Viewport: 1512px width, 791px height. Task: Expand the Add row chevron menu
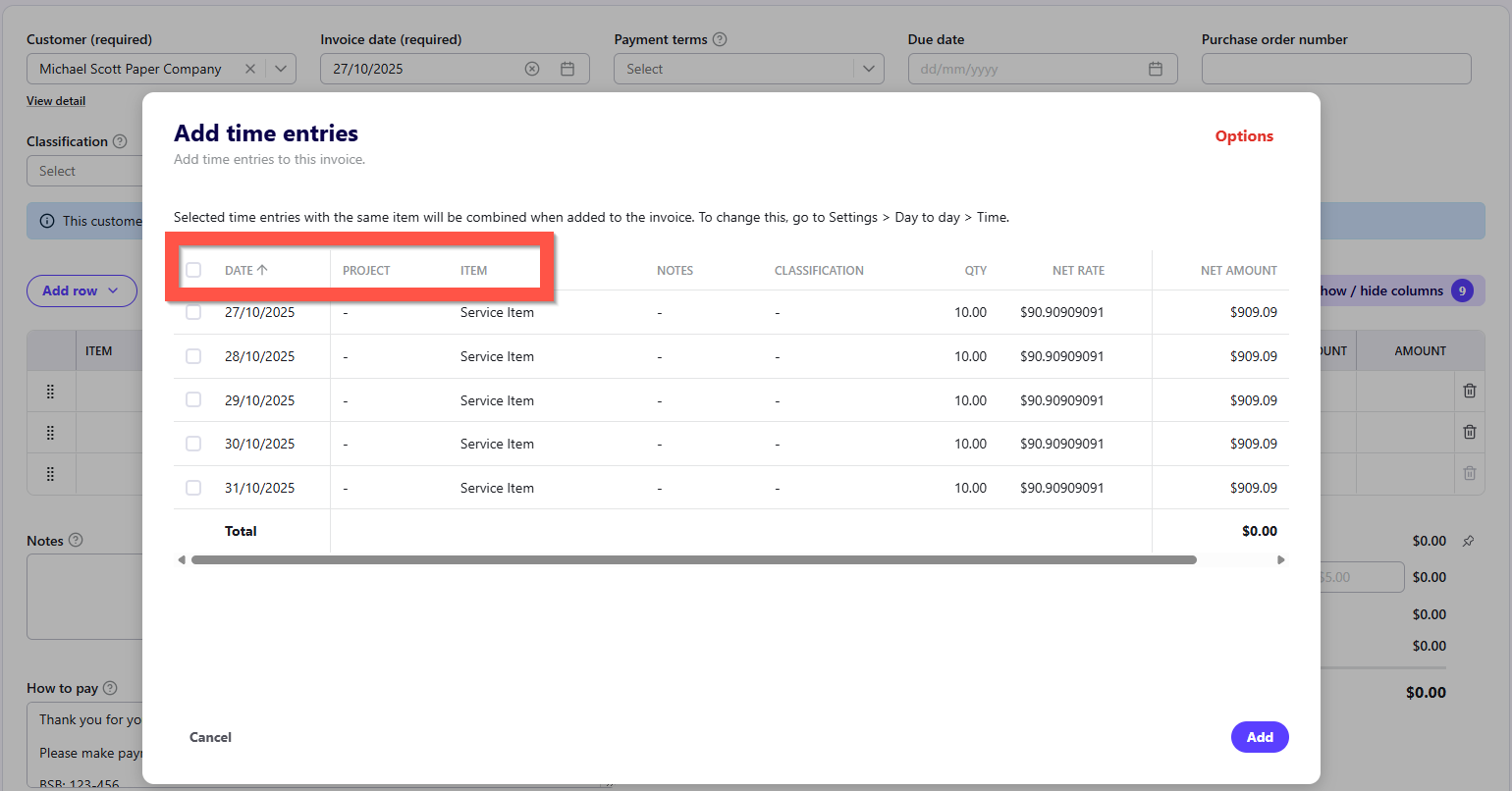coord(113,290)
